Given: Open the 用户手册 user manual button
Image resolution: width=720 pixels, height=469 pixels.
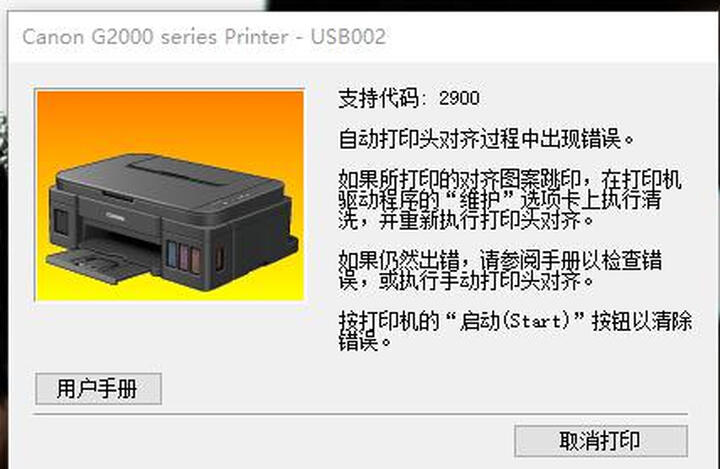Looking at the screenshot, I should click(98, 389).
